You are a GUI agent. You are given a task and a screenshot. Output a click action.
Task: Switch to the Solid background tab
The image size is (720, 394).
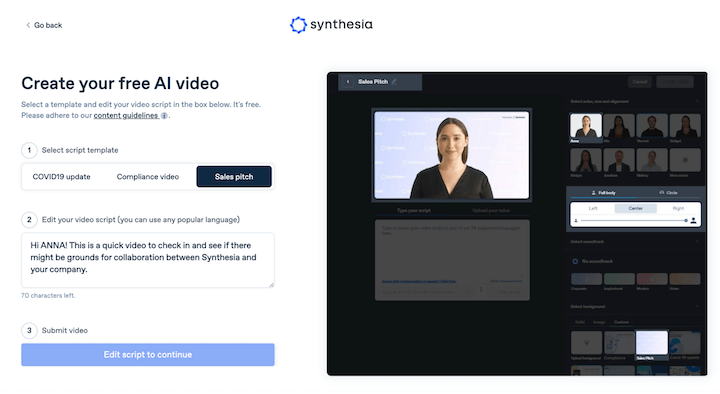pos(580,322)
